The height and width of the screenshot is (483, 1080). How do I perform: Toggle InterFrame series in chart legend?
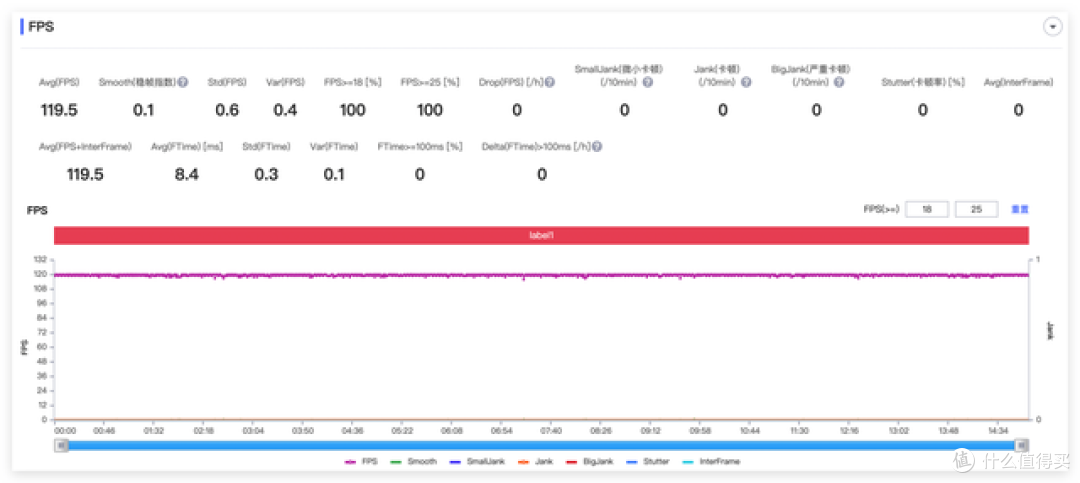point(711,462)
